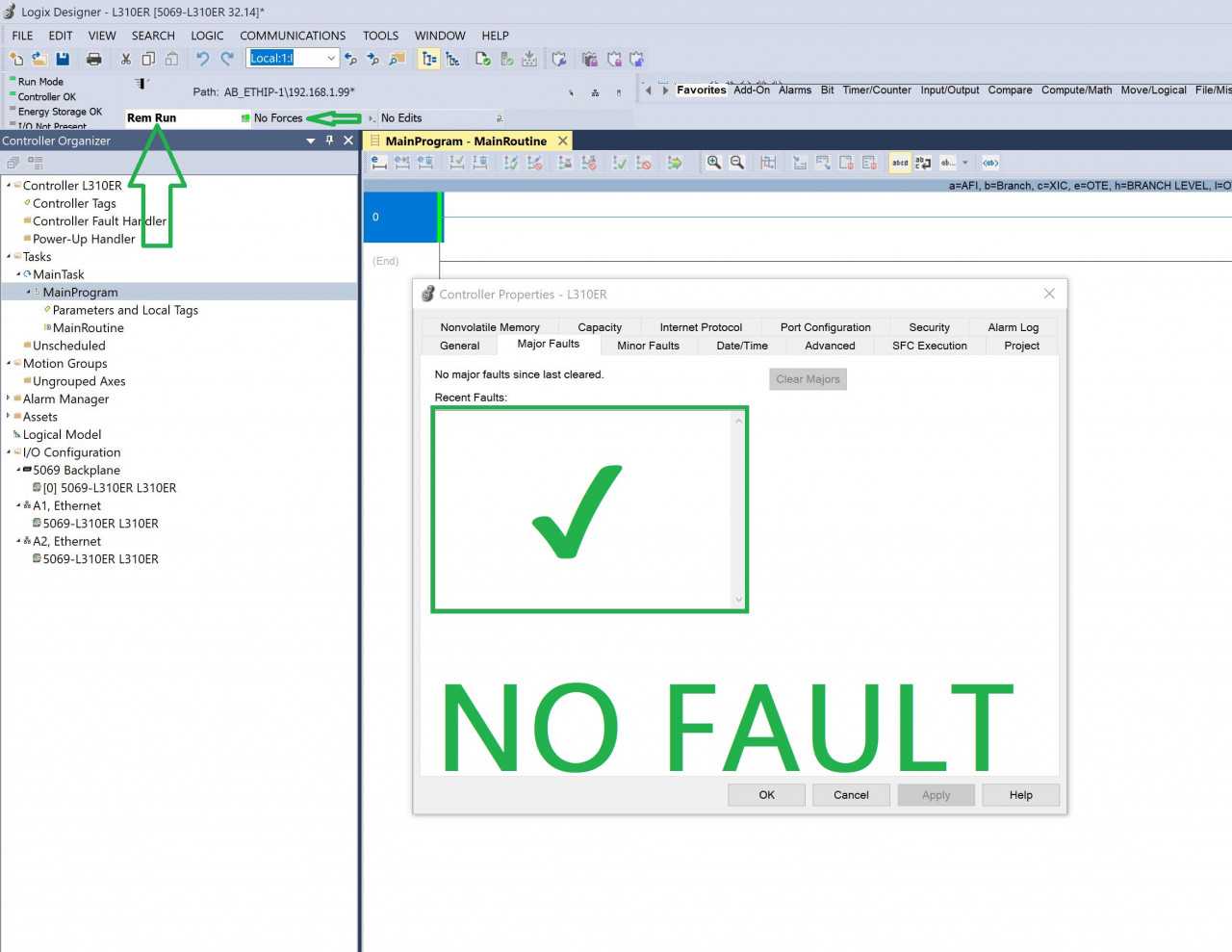
Task: Click the Recent Faults scrollbar down arrow
Action: [739, 600]
